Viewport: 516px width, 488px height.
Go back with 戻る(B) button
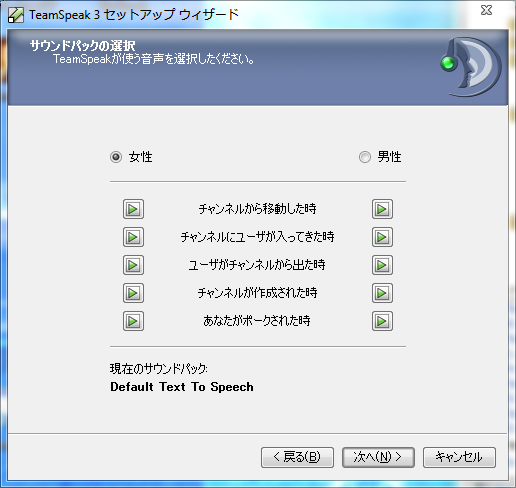point(297,457)
